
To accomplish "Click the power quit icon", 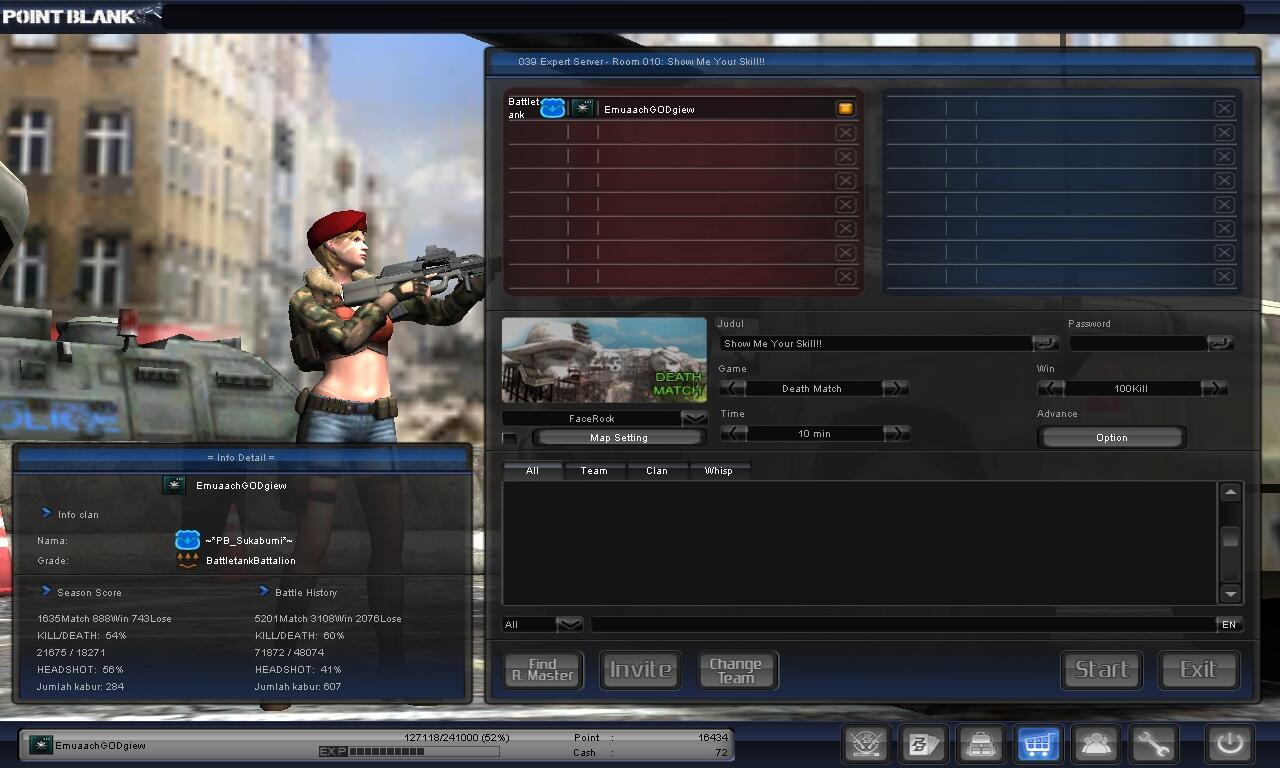I will (x=1229, y=744).
